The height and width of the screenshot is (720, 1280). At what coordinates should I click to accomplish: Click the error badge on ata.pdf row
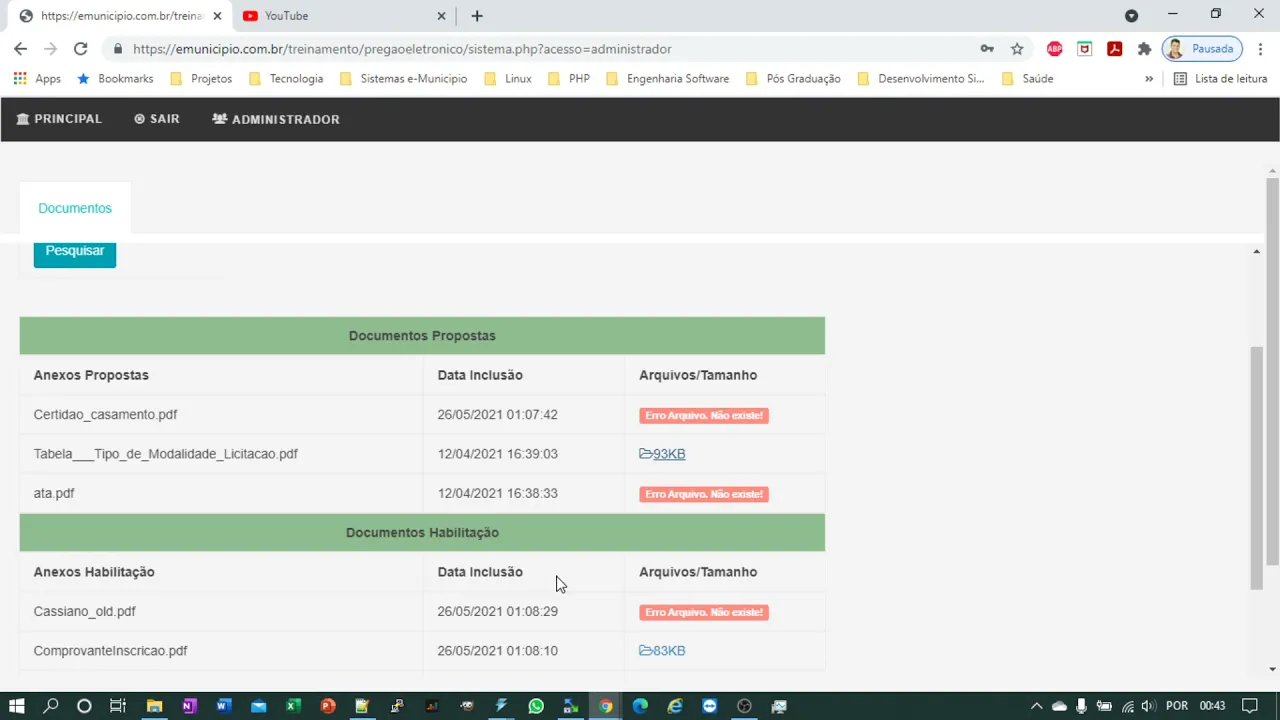click(704, 494)
